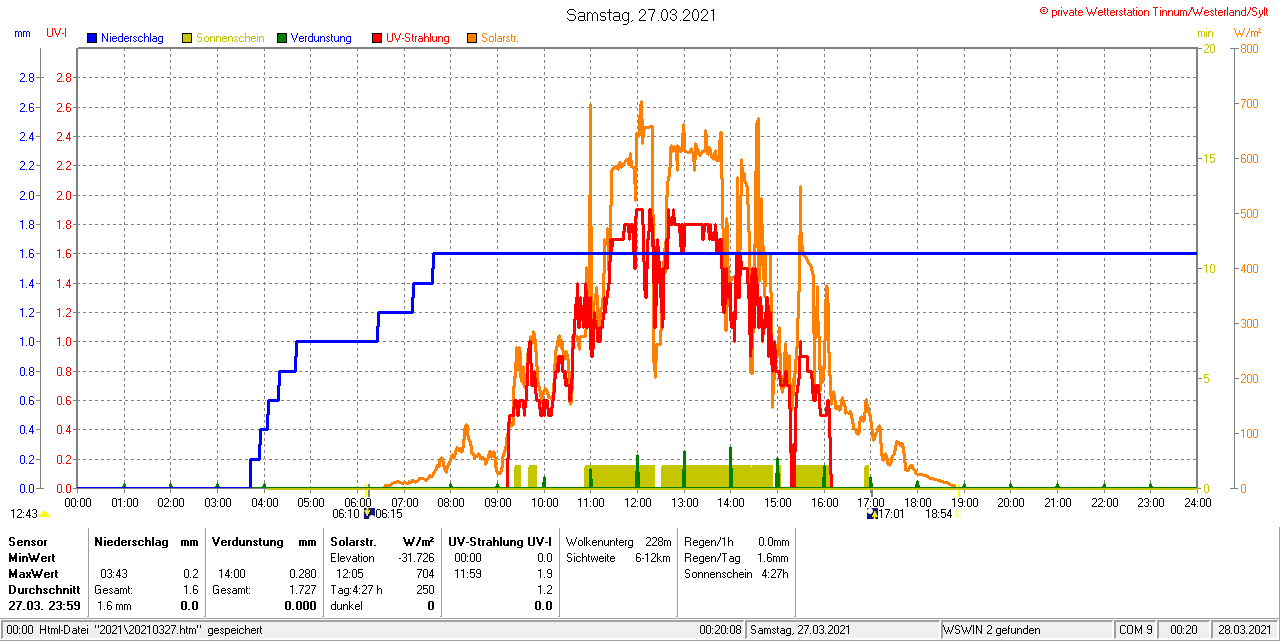The height and width of the screenshot is (641, 1280).
Task: Click the COM 9 status panel
Action: 1136,630
